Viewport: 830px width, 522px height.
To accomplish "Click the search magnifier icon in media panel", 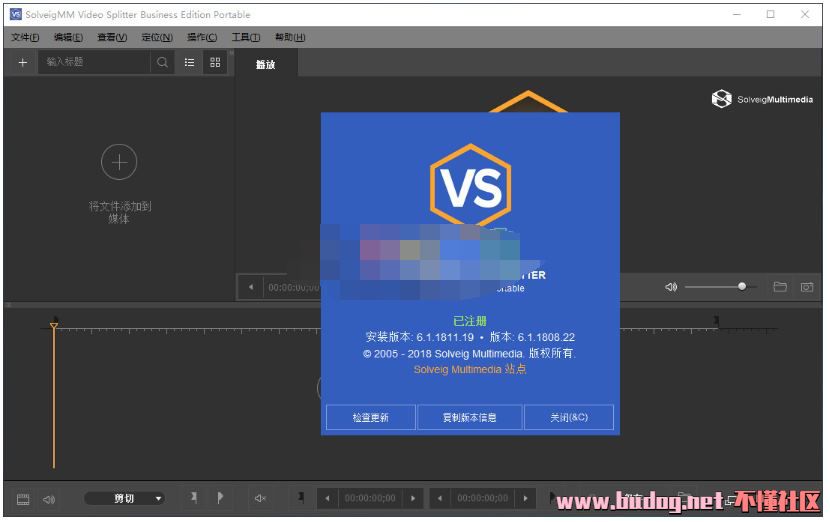I will (162, 62).
